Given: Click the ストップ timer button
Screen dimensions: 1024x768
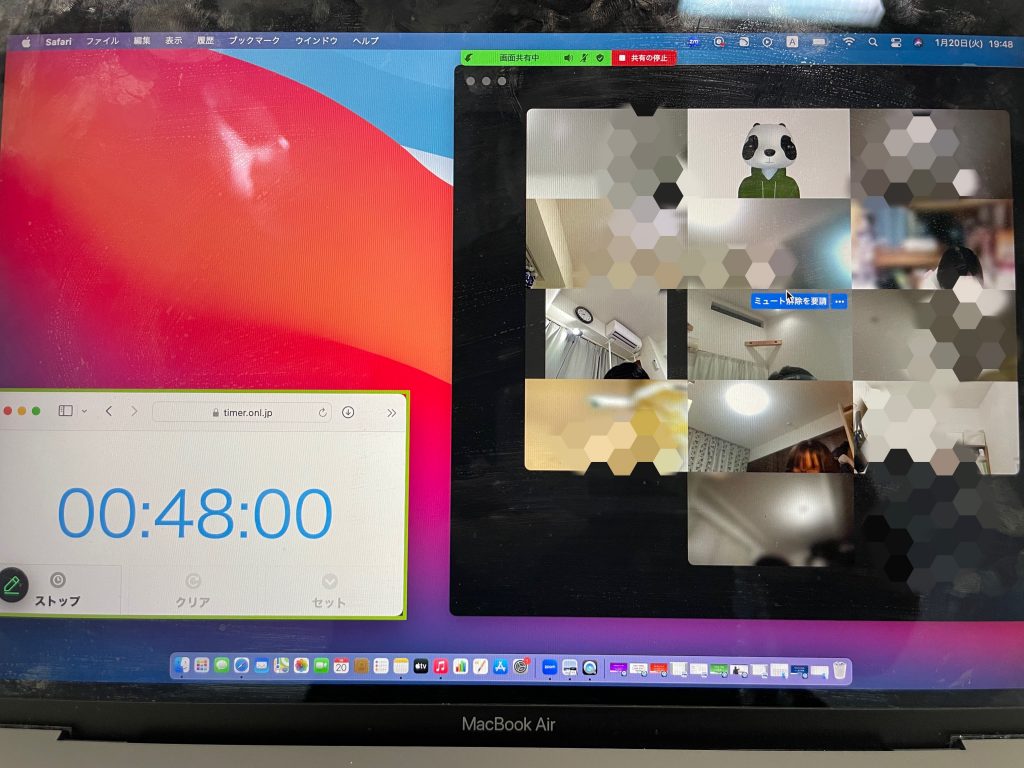Looking at the screenshot, I should (57, 590).
